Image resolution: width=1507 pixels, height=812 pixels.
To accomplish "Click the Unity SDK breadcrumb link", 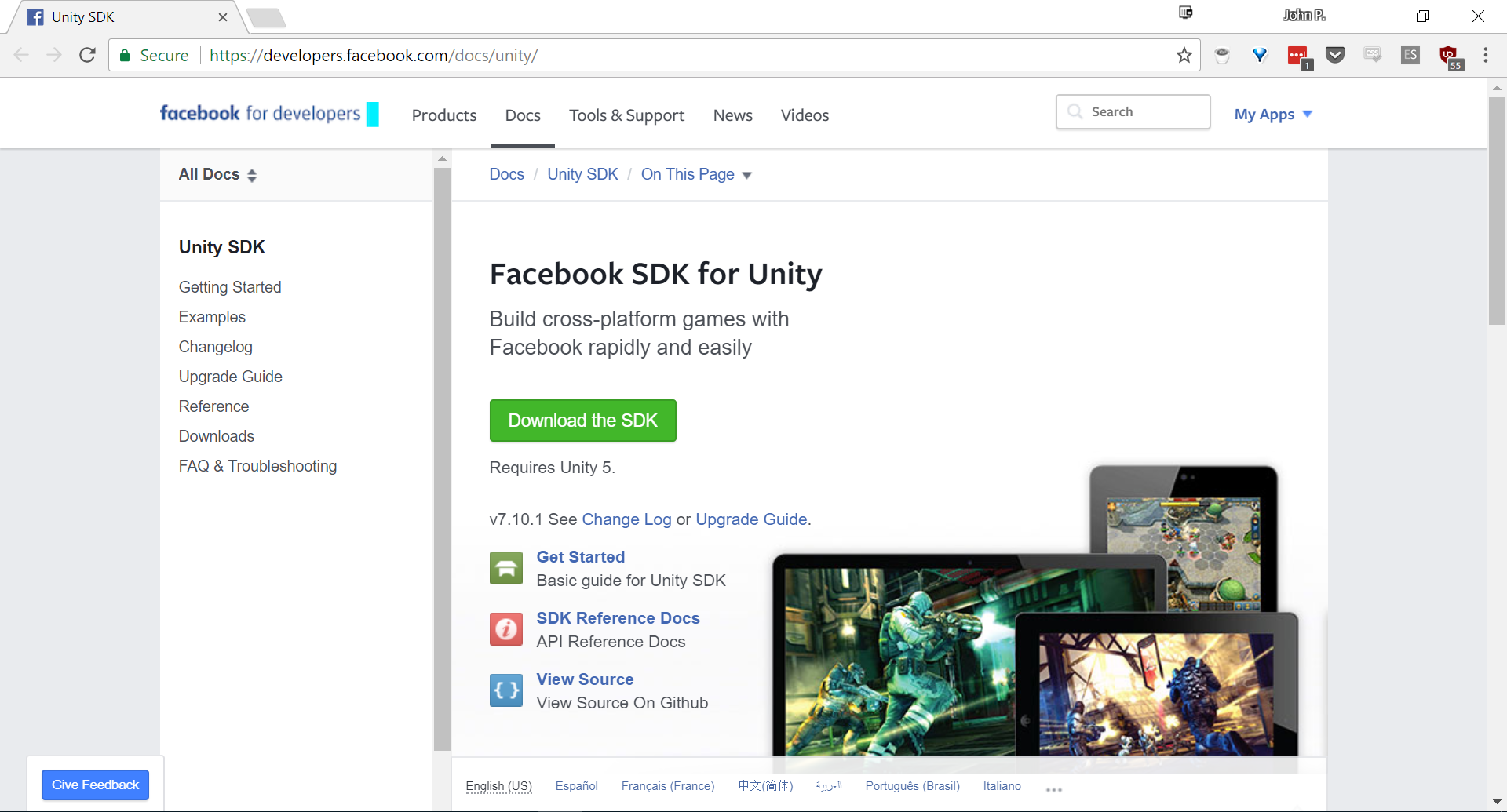I will point(582,174).
